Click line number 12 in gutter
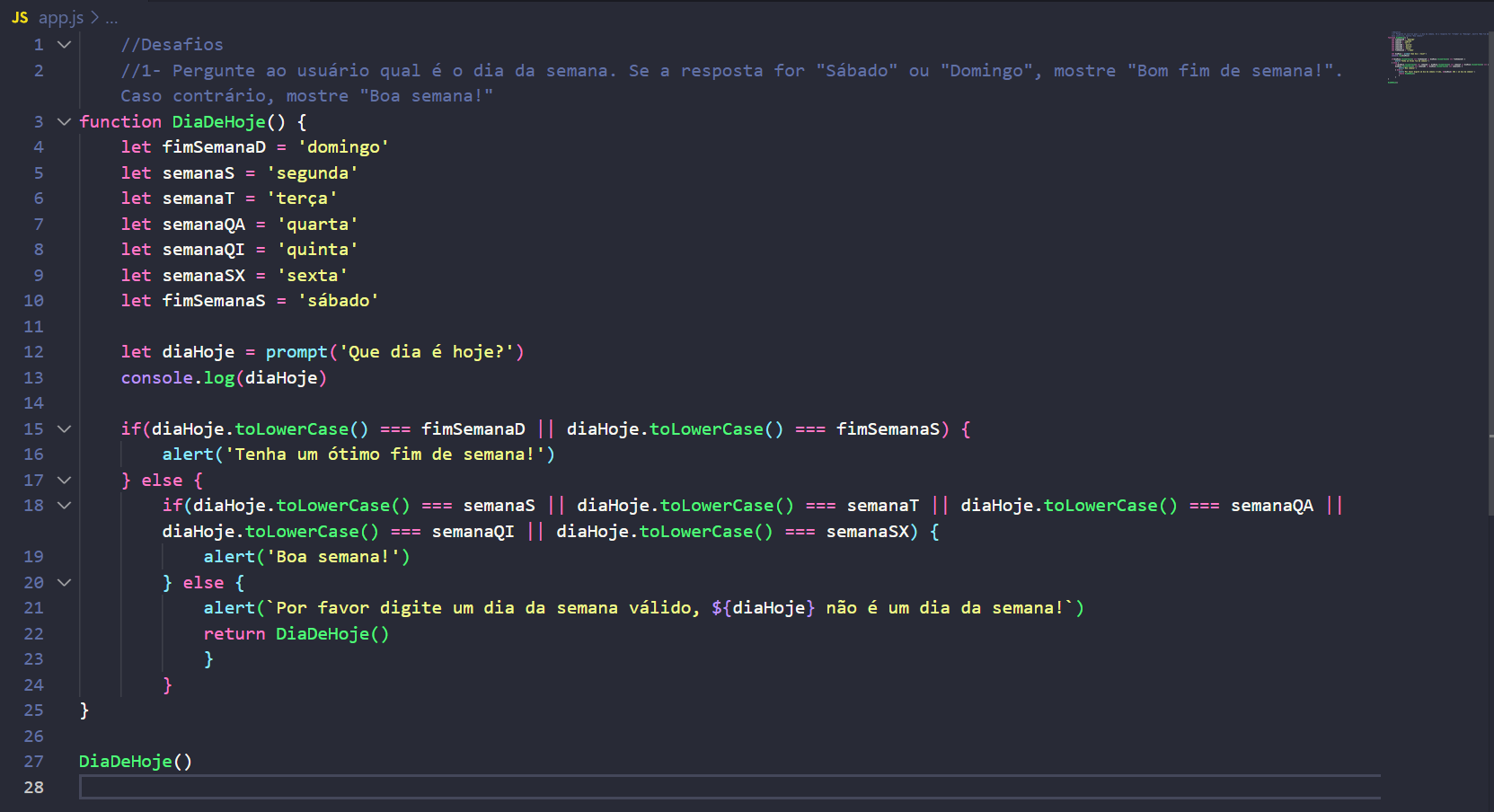1494x812 pixels. pos(33,352)
